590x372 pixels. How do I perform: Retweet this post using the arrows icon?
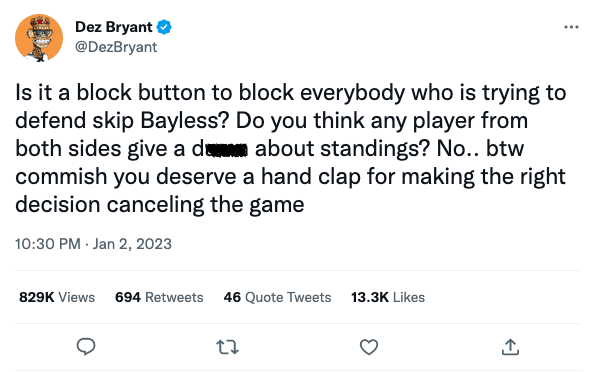click(227, 347)
